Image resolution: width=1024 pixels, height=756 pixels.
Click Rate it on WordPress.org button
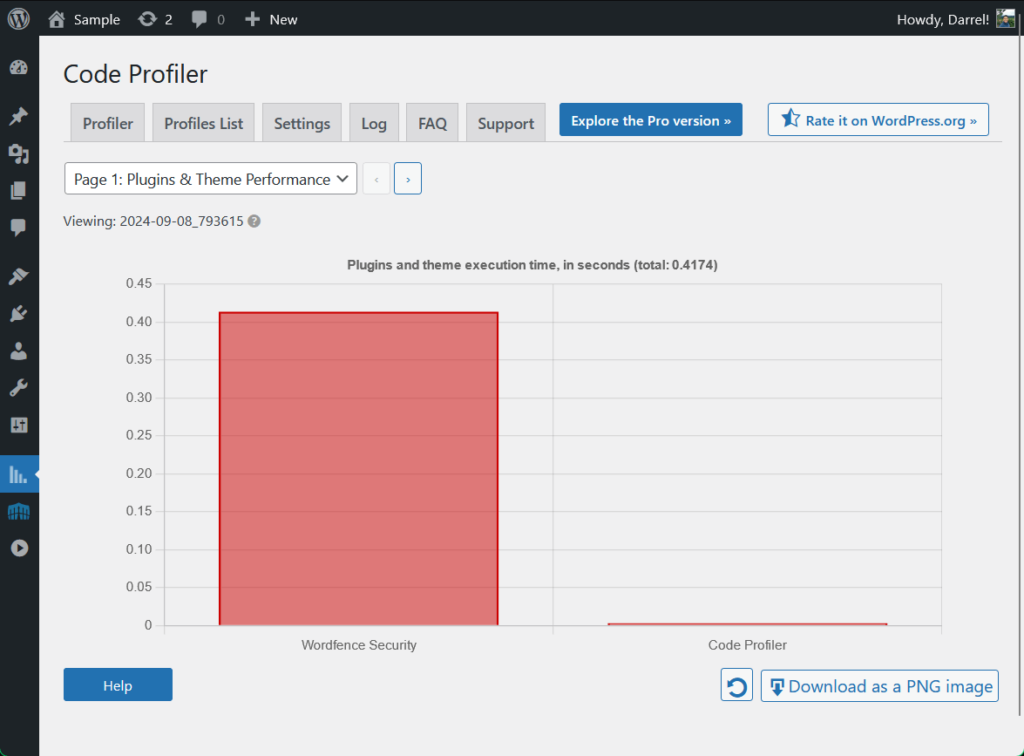point(878,120)
